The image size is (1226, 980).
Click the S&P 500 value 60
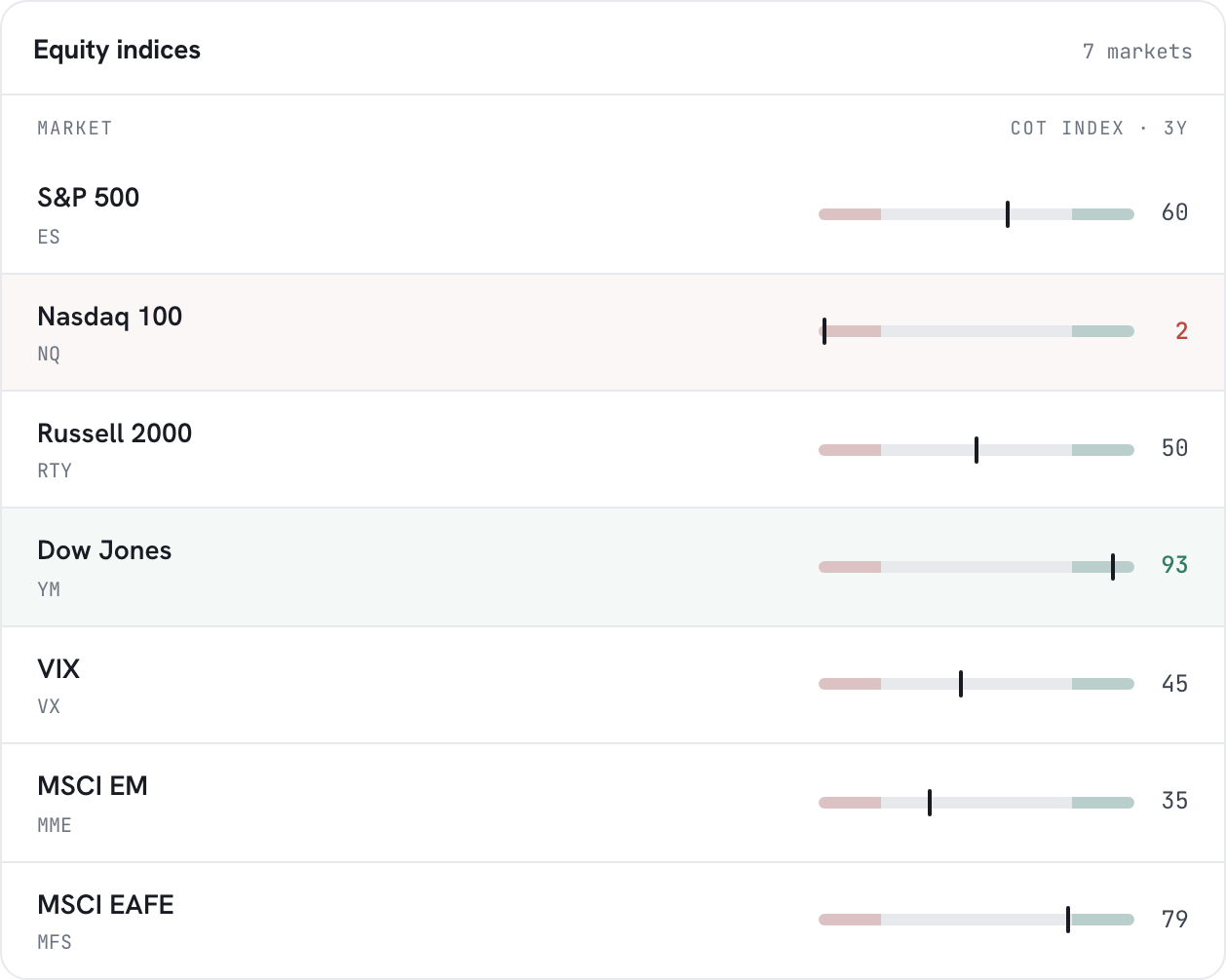point(1174,212)
